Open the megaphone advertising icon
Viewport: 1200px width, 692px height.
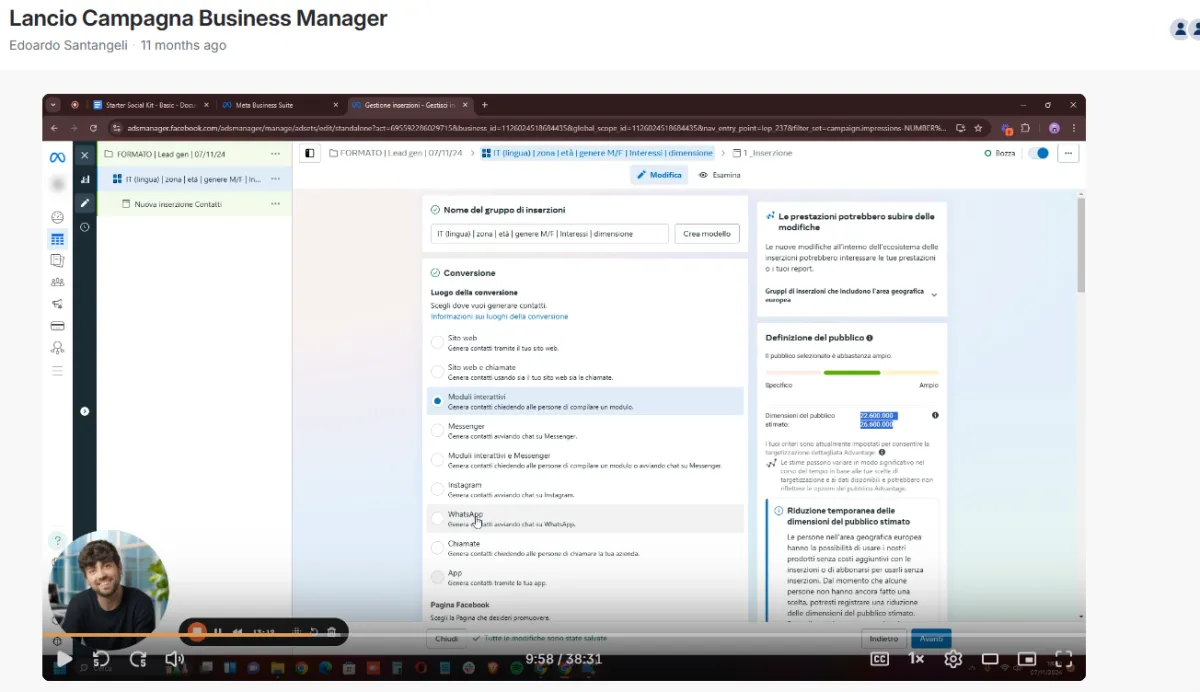[57, 304]
